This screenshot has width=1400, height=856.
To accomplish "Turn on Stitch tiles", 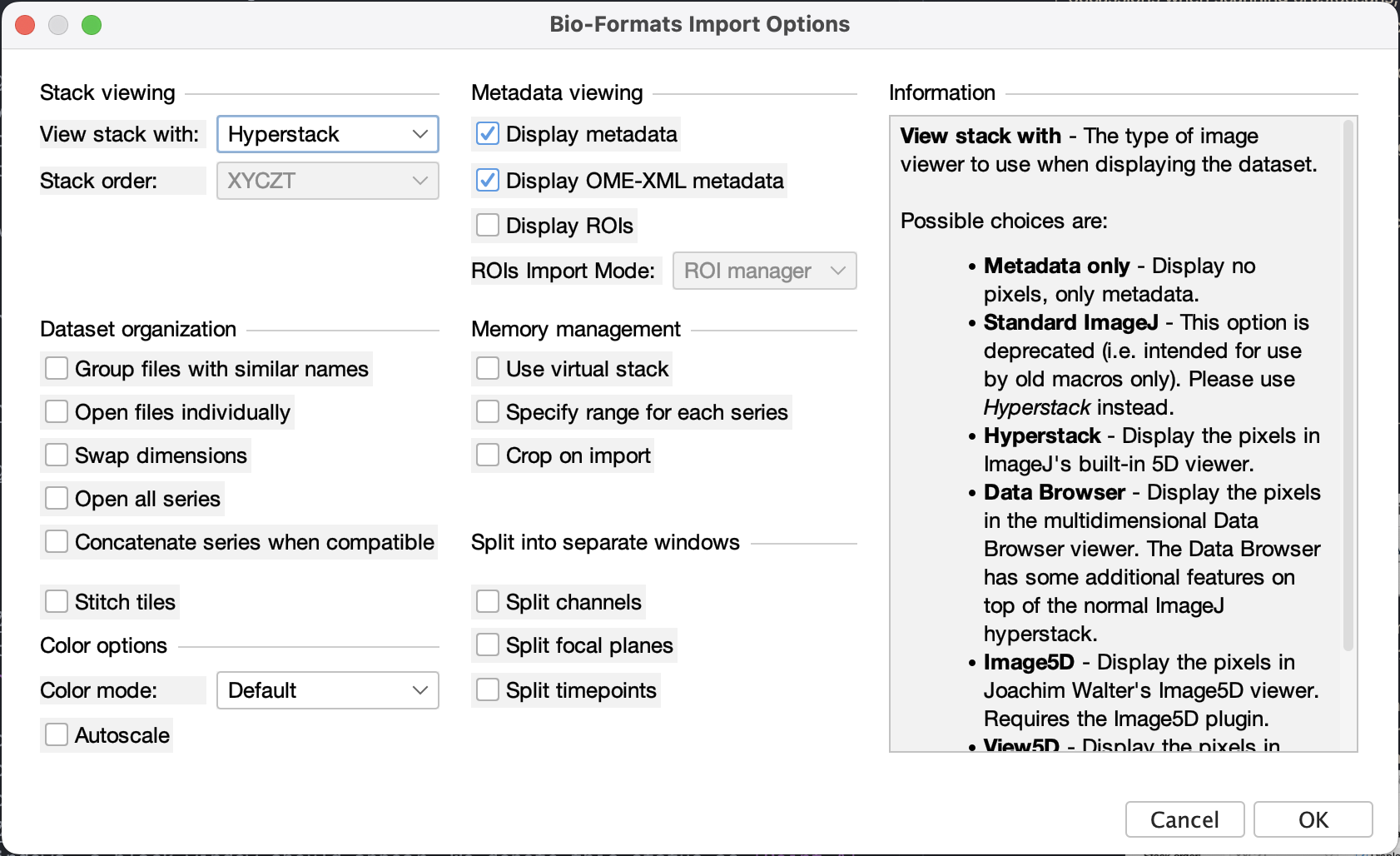I will coord(57,602).
